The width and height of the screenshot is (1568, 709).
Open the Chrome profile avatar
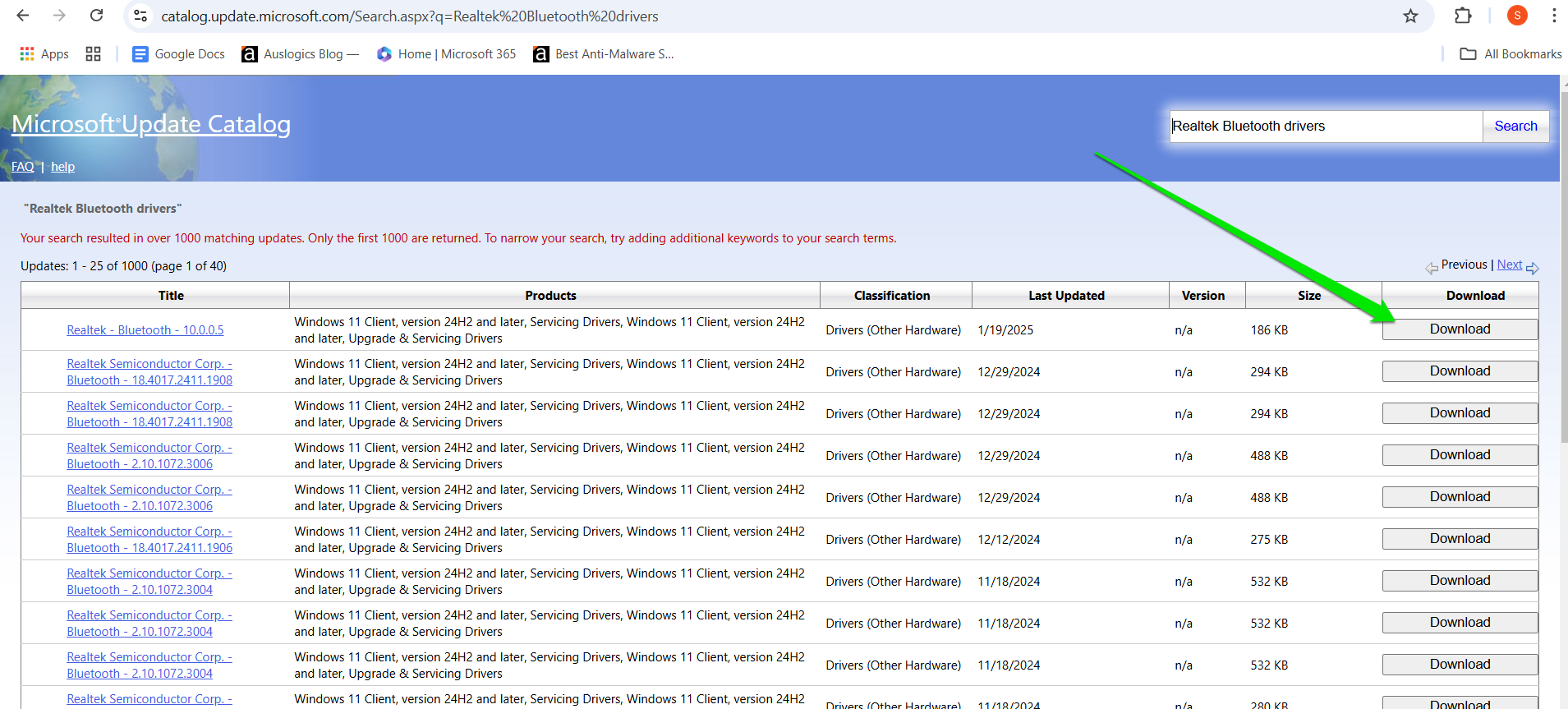[1517, 15]
